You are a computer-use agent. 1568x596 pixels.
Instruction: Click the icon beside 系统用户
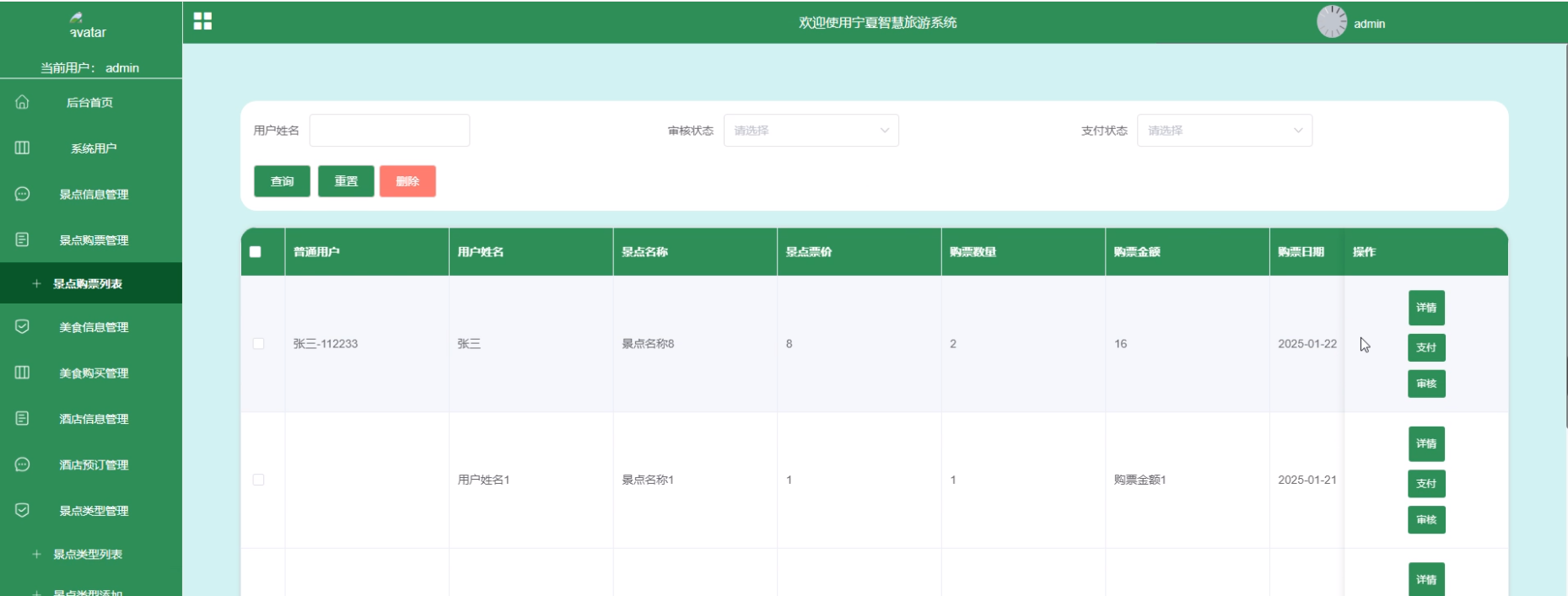[22, 148]
